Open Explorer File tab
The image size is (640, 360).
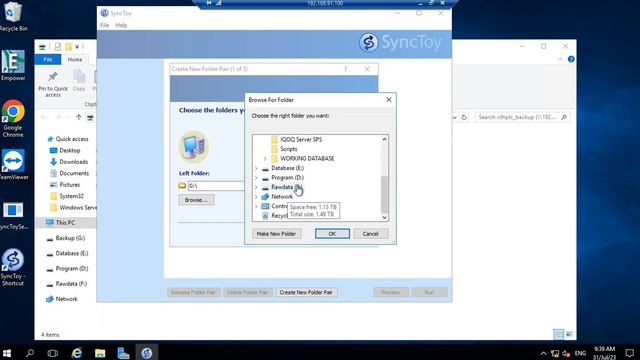click(x=48, y=60)
